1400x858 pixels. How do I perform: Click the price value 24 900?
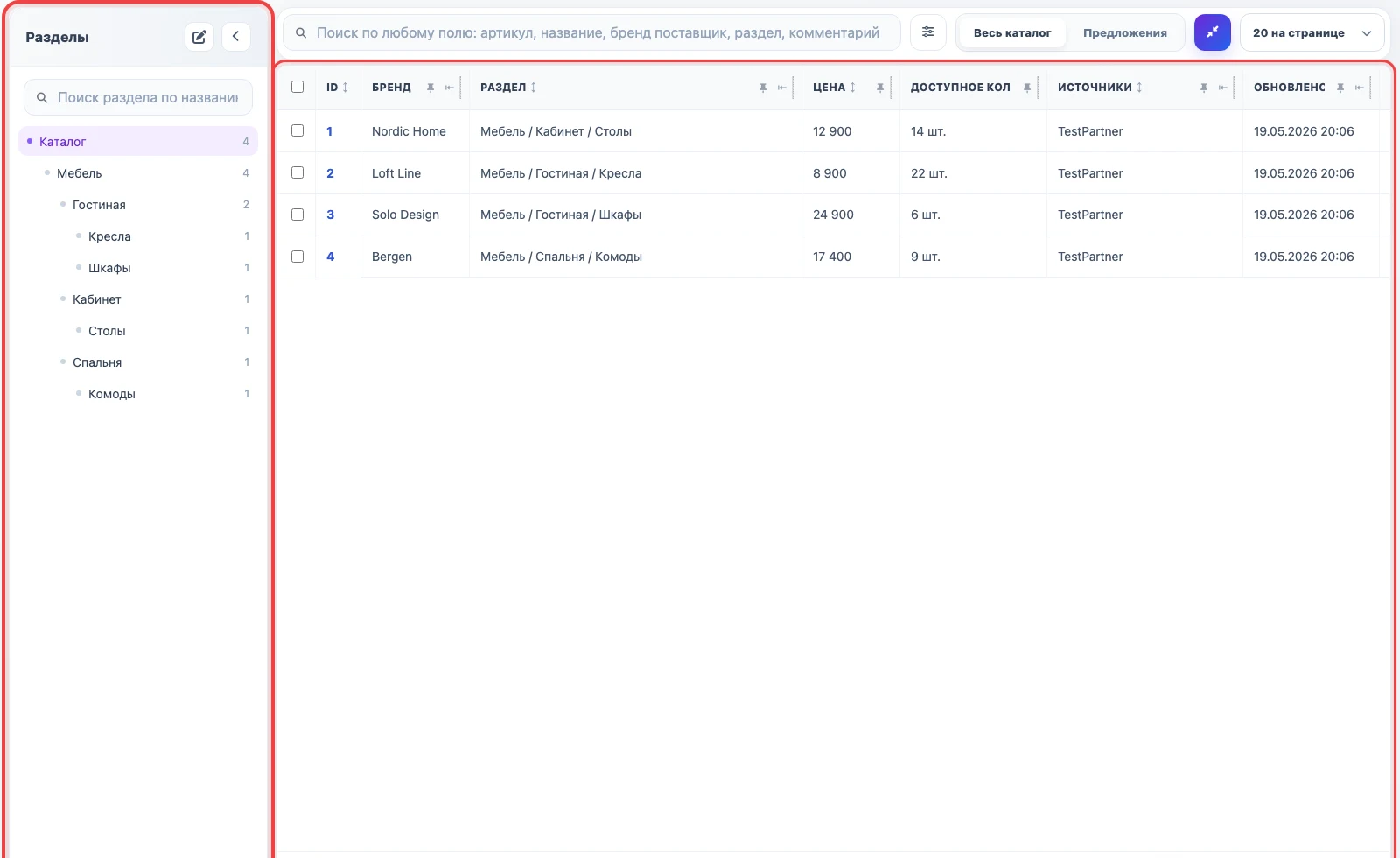pyautogui.click(x=833, y=214)
